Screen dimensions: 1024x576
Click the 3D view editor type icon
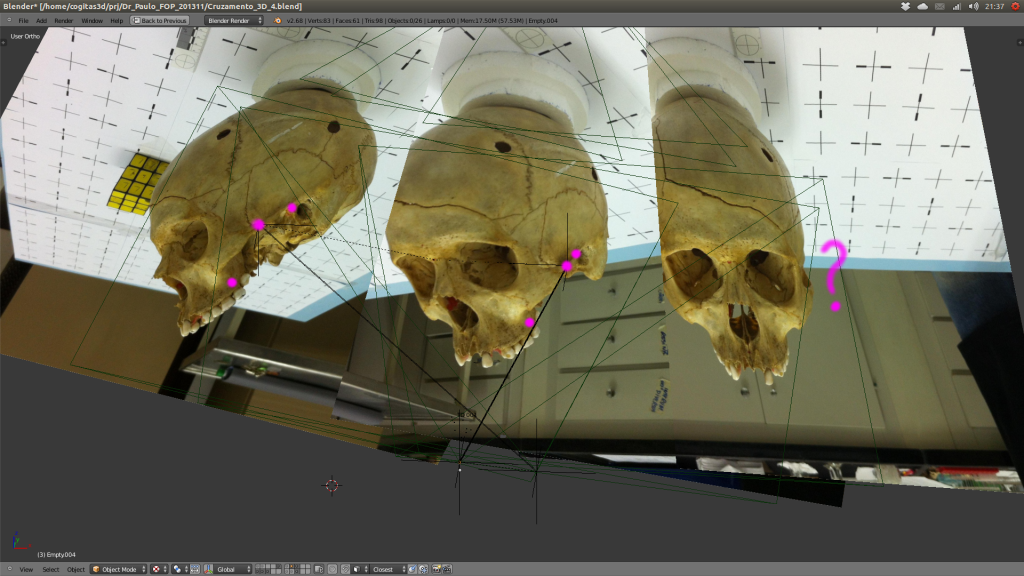click(9, 569)
